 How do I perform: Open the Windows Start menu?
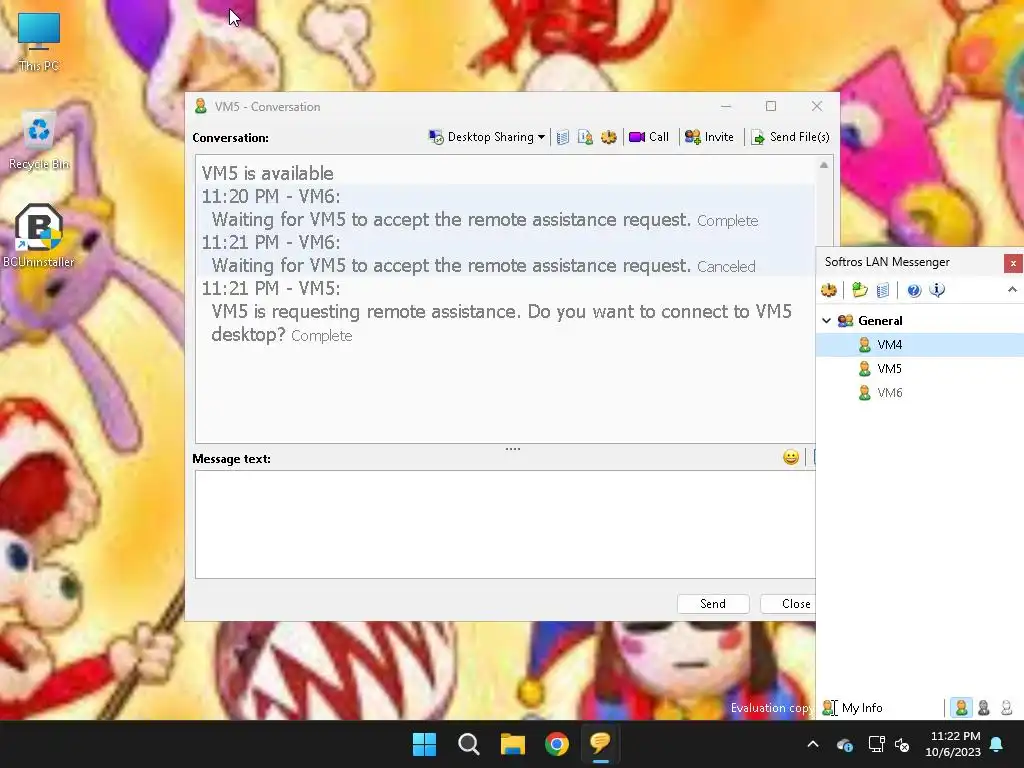coord(424,744)
